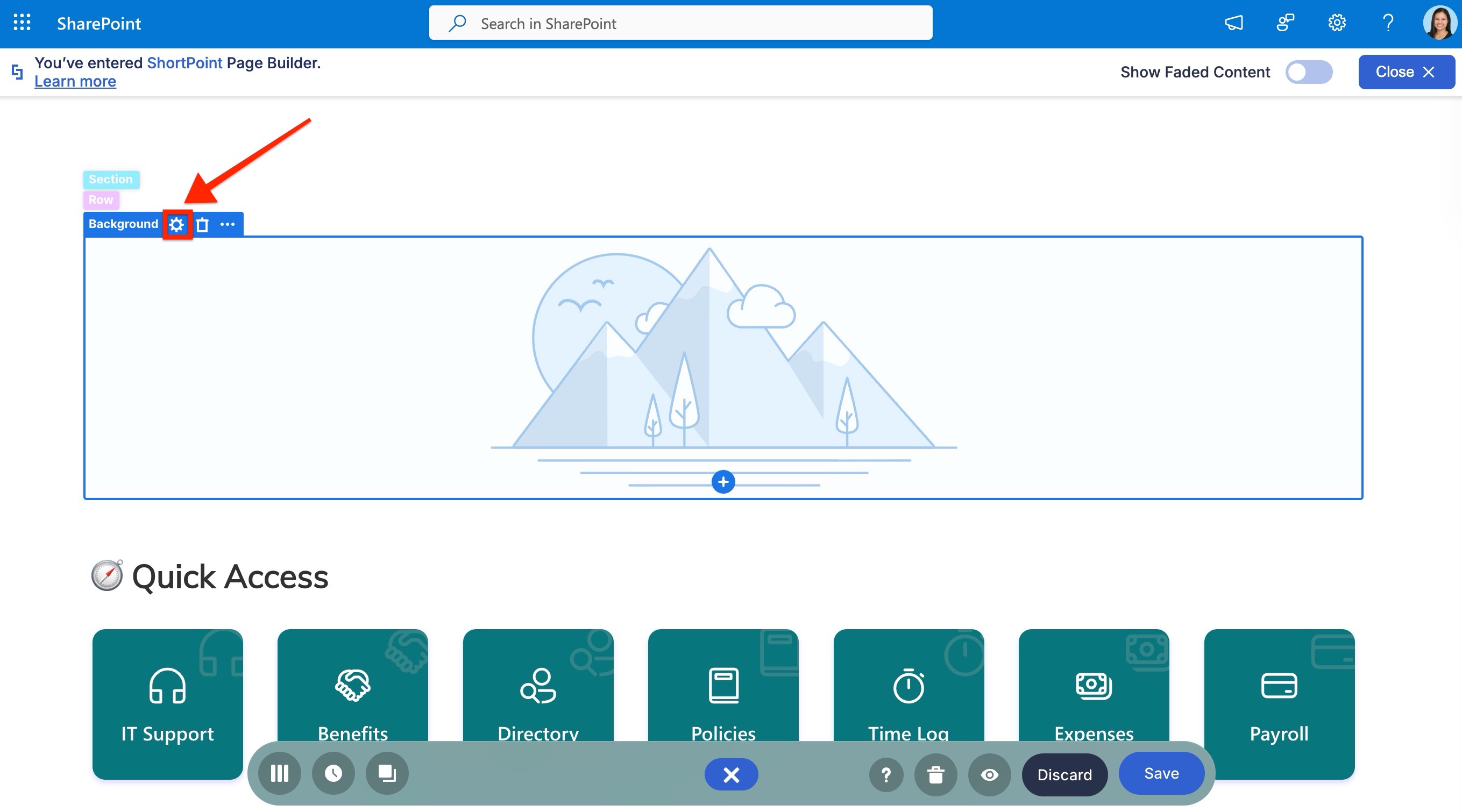Open help from the question mark in builder toolbar

coord(886,774)
